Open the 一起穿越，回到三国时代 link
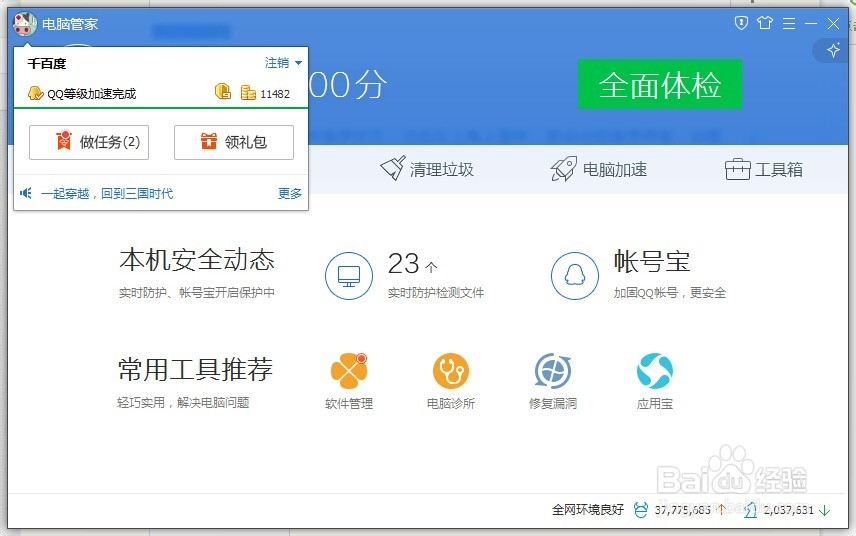Image resolution: width=856 pixels, height=536 pixels. coord(107,193)
